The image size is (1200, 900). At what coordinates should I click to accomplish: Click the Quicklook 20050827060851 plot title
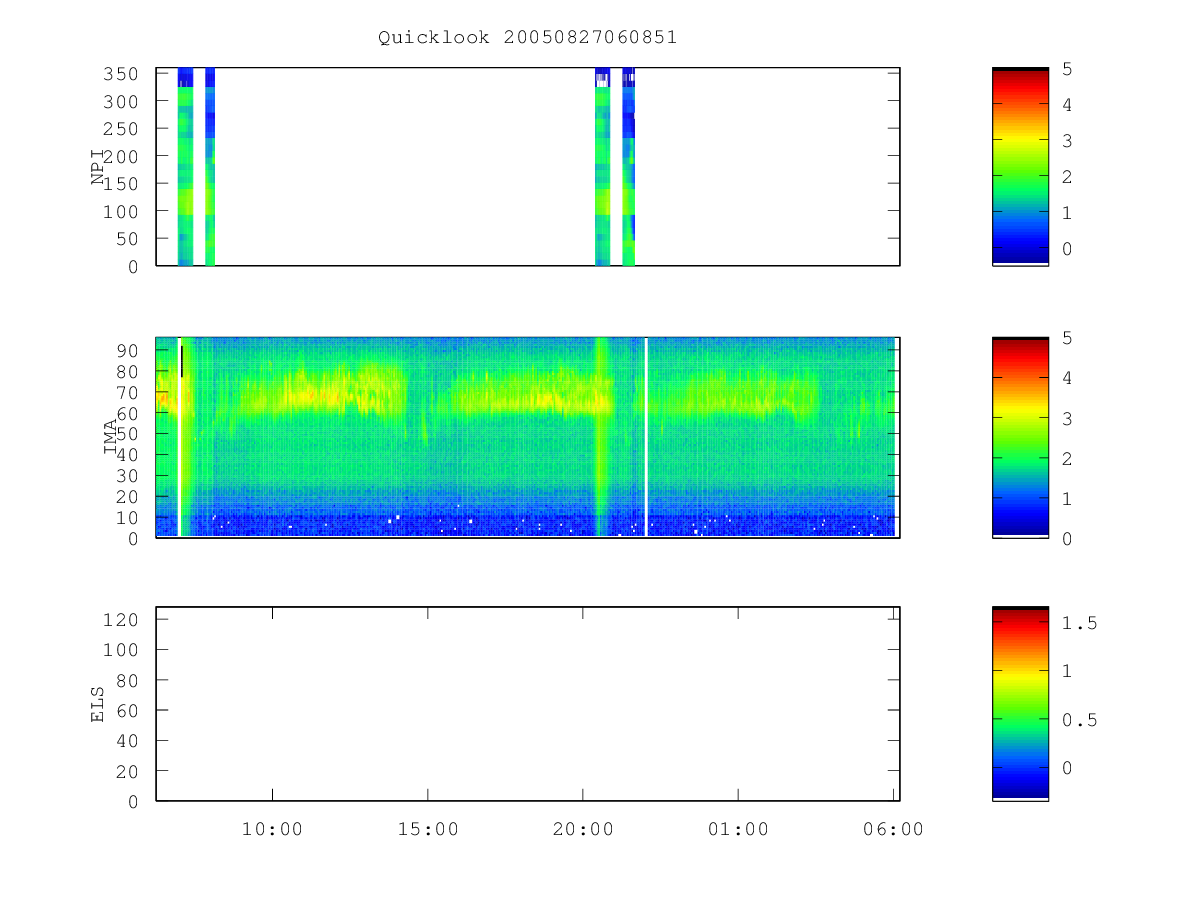click(527, 37)
